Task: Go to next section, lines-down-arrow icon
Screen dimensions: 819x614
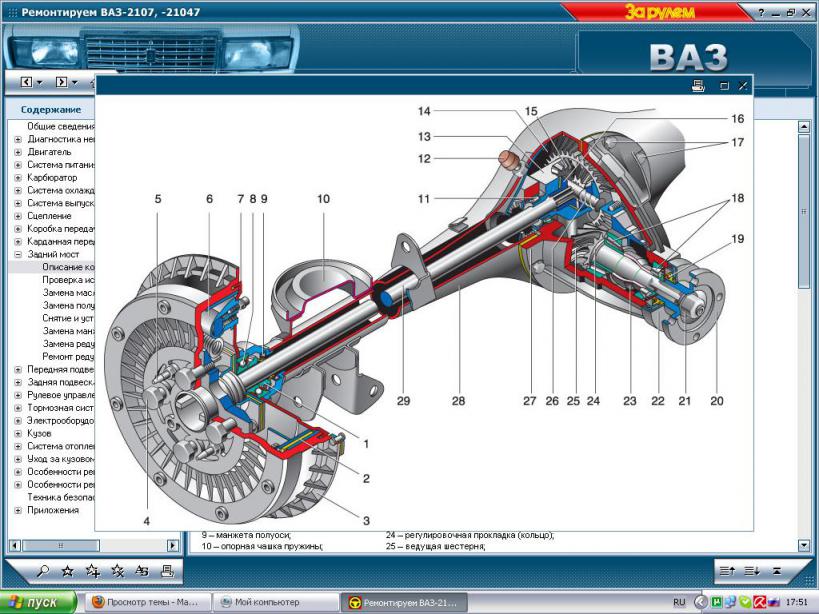Action: [x=752, y=571]
